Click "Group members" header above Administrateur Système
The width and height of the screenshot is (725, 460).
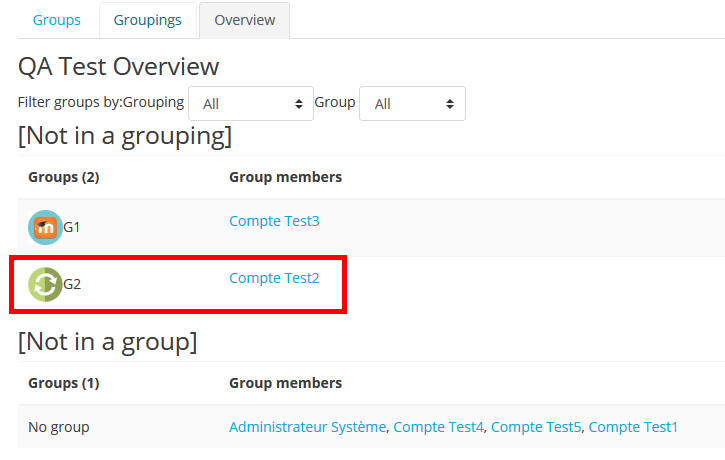tap(285, 383)
